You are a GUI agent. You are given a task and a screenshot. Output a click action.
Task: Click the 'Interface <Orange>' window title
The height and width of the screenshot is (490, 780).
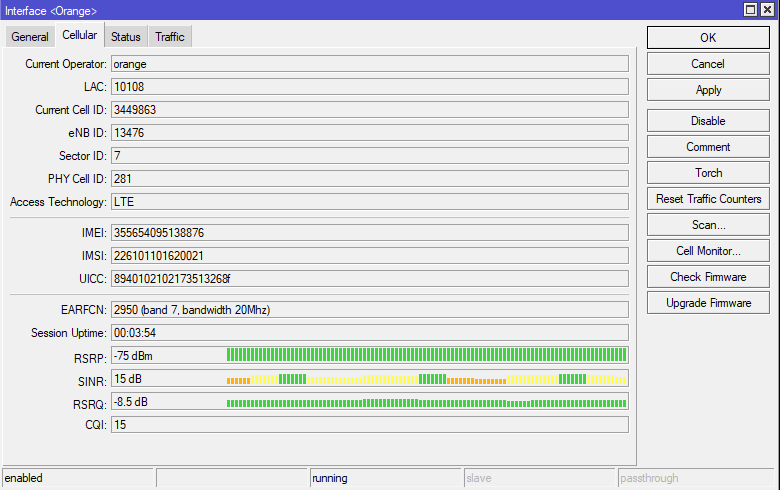[x=51, y=11]
